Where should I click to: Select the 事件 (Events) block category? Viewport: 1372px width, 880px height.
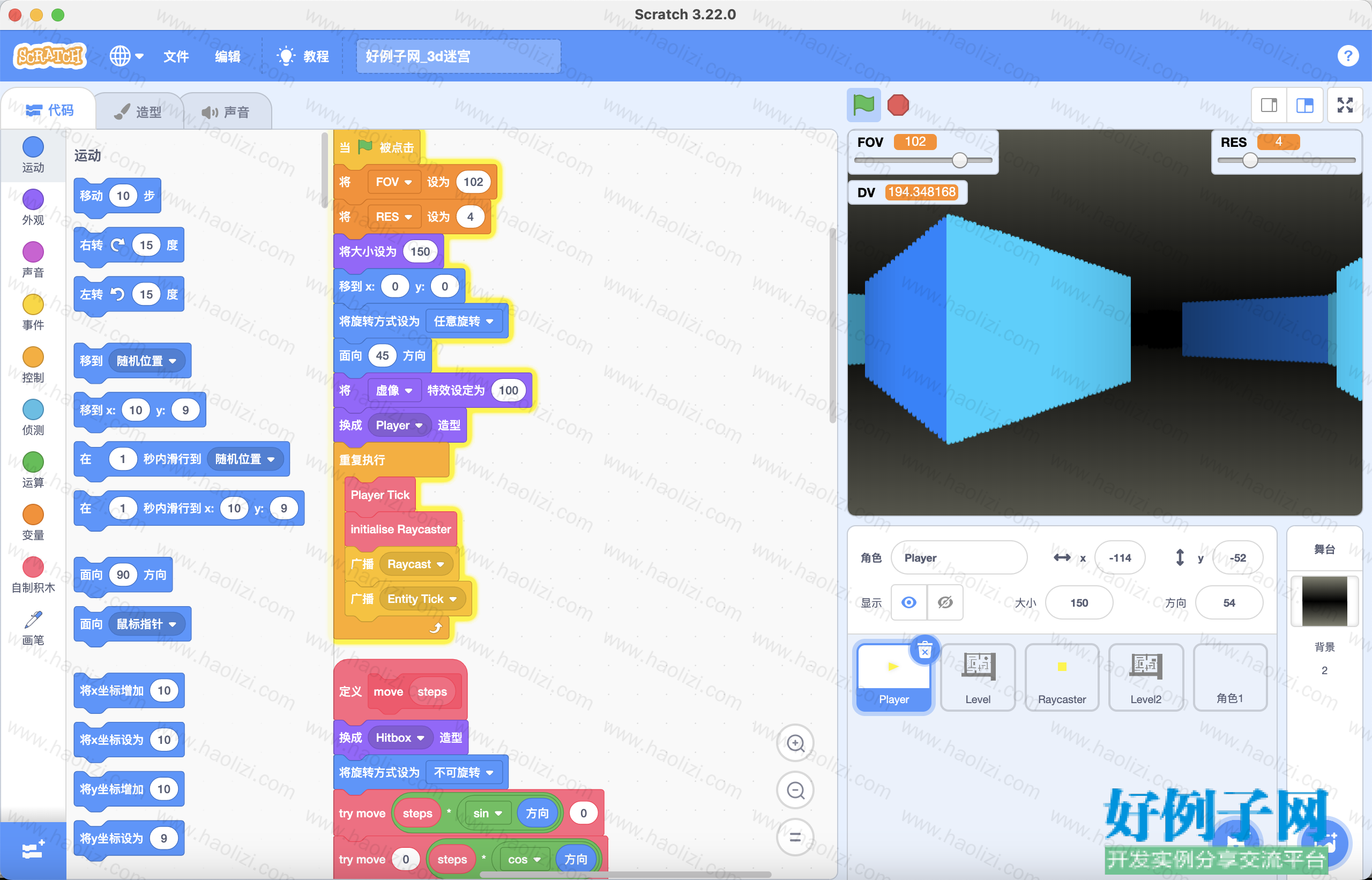tap(33, 312)
